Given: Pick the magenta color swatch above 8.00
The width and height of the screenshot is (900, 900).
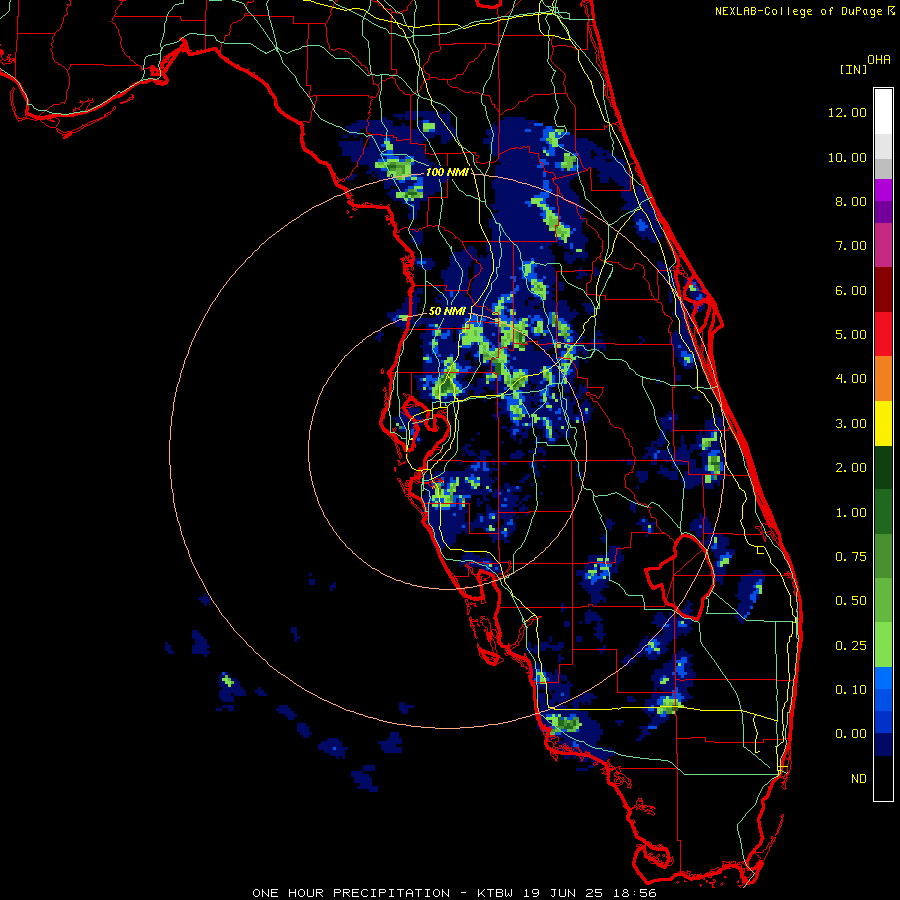Looking at the screenshot, I should (883, 190).
